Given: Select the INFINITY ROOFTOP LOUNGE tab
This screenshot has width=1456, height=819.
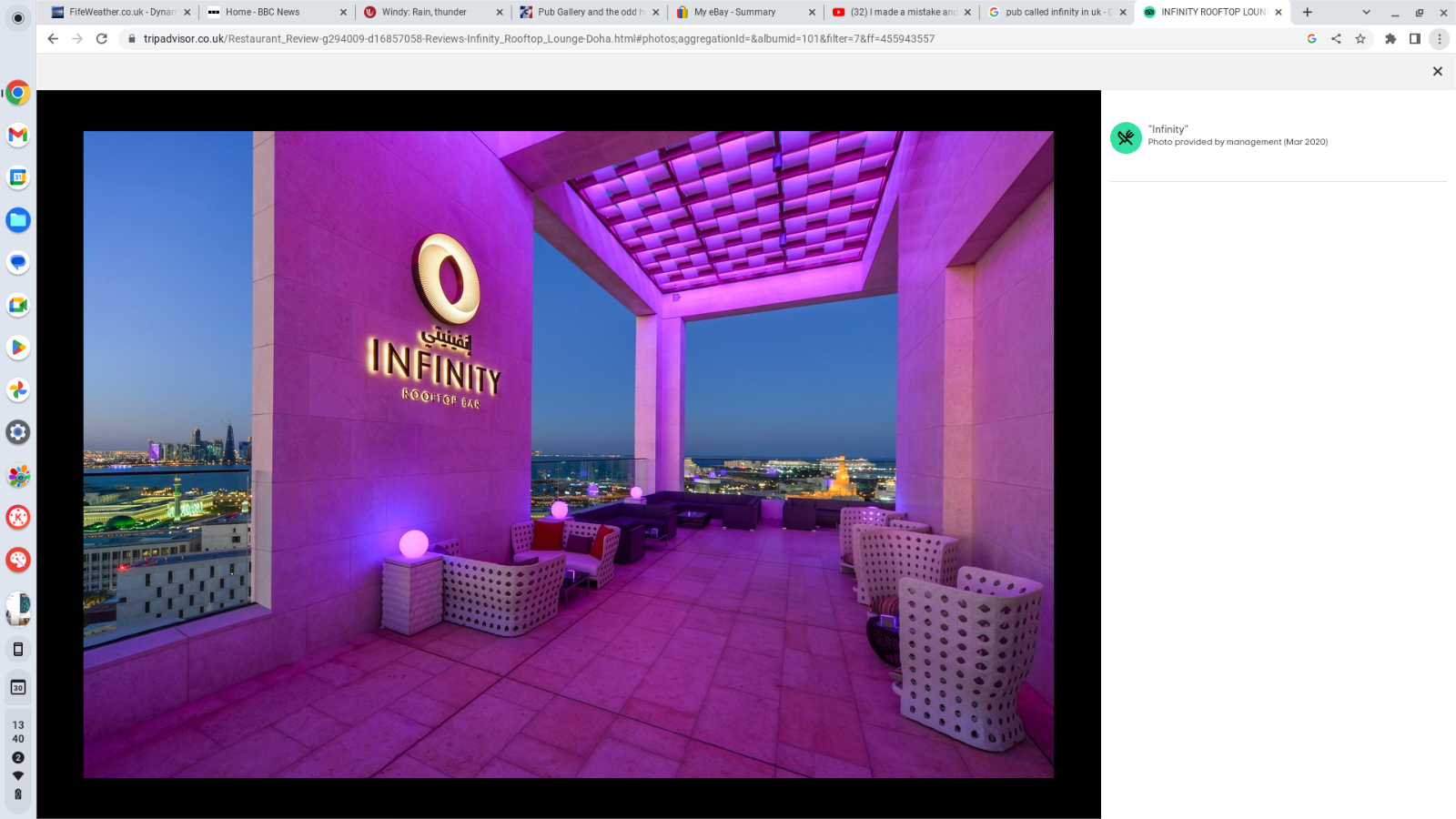Looking at the screenshot, I should coord(1212,12).
